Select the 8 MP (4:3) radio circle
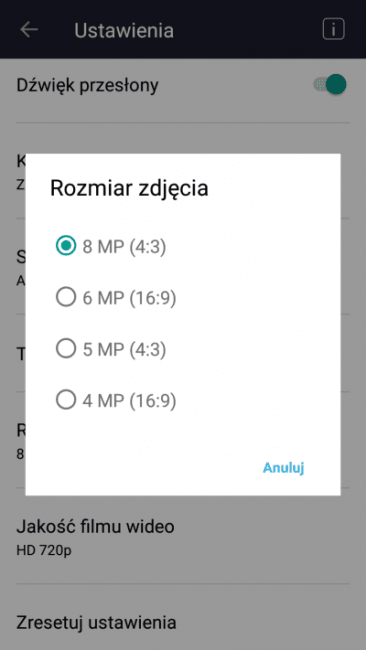366x650 pixels. click(66, 246)
